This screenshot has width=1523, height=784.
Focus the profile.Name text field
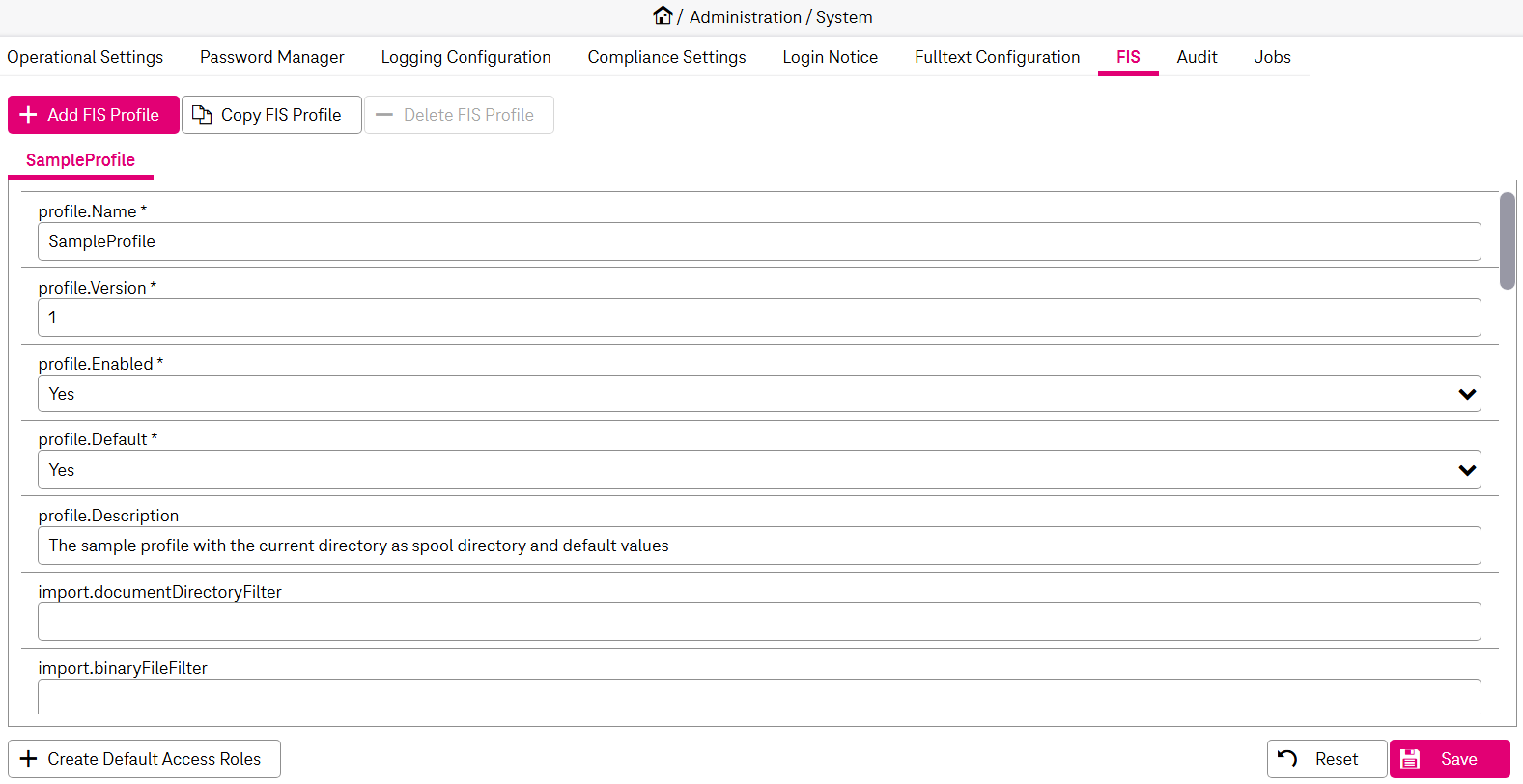pyautogui.click(x=758, y=241)
